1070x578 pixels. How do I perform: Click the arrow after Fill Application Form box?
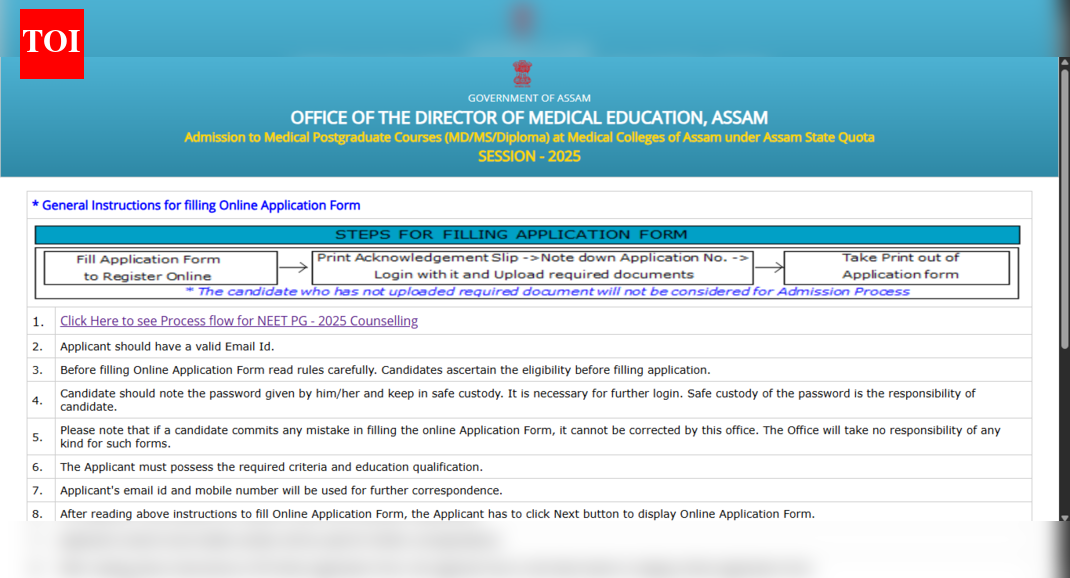pyautogui.click(x=293, y=267)
